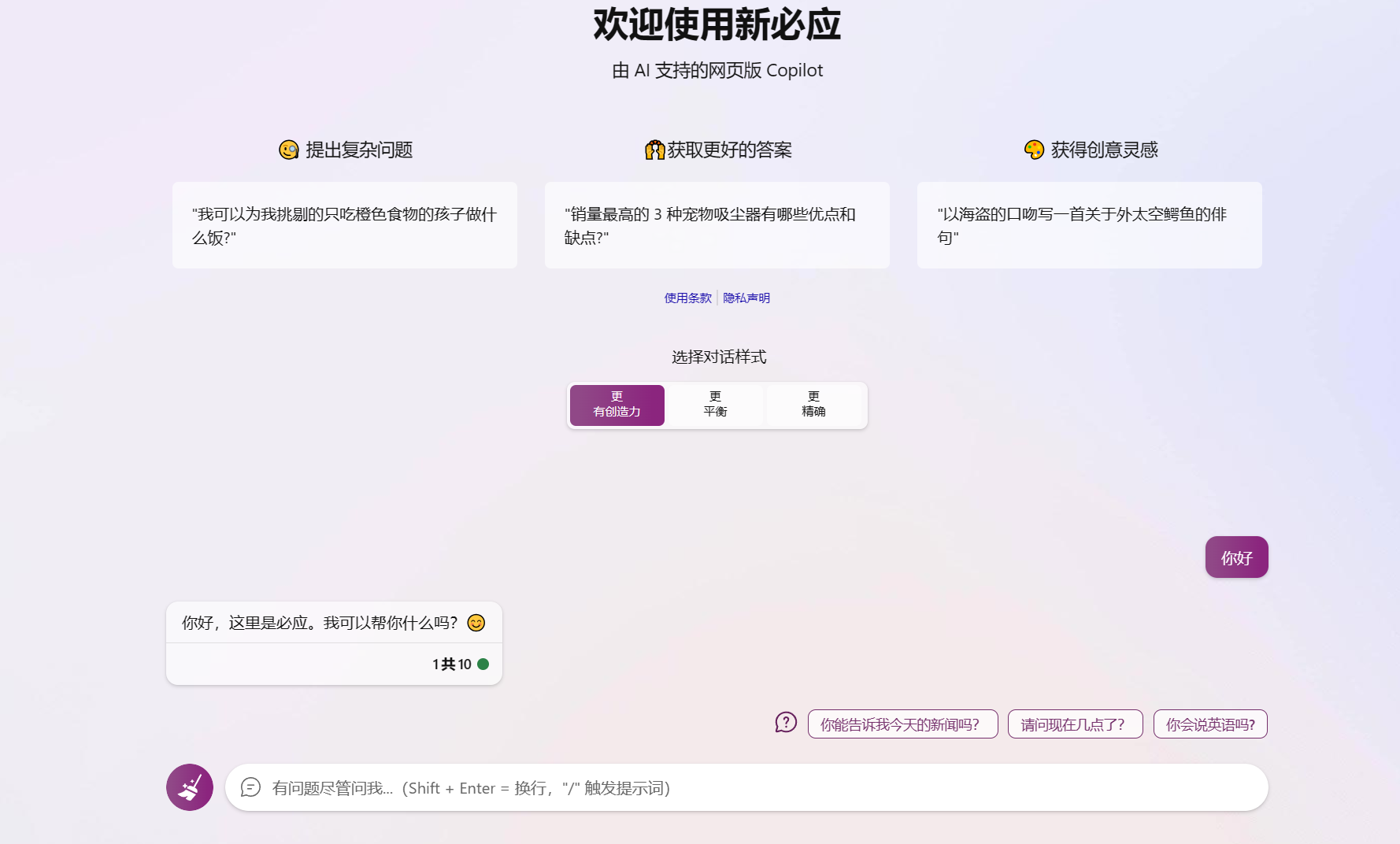Click the raised-hands emoji beside 获取更好的答案

654,150
